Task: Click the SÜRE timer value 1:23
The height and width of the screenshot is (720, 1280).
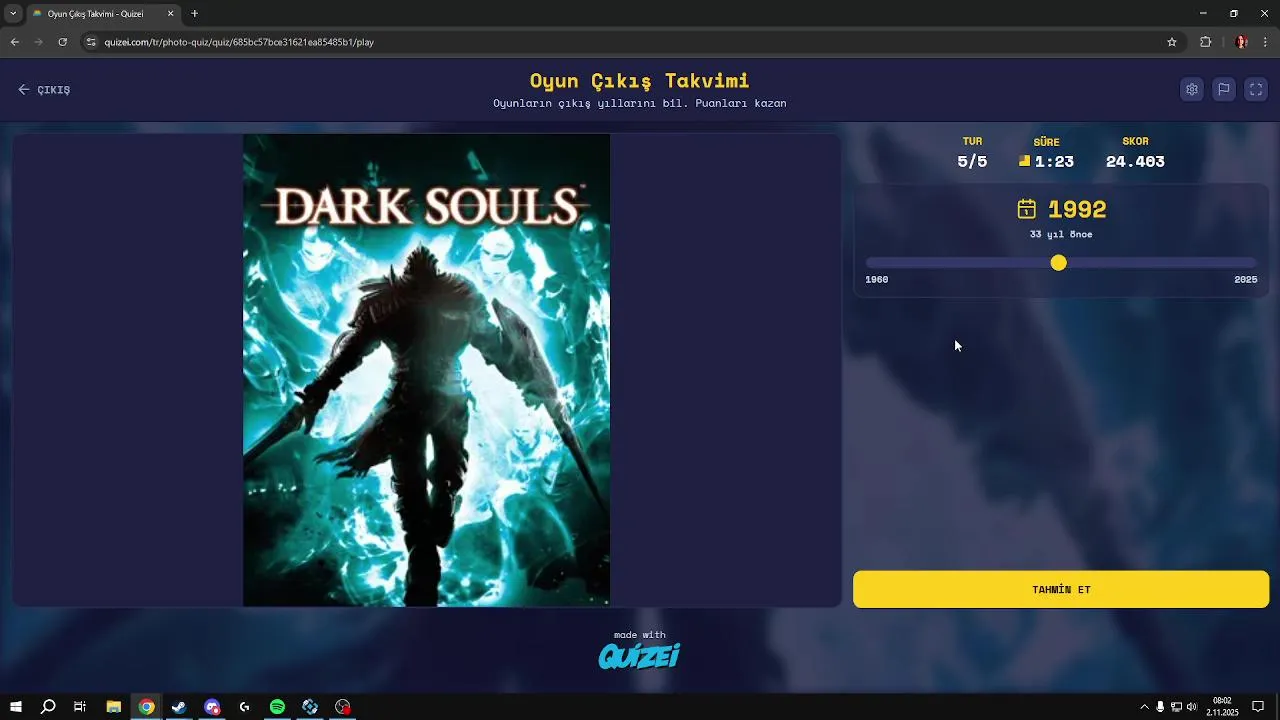Action: 1054,161
